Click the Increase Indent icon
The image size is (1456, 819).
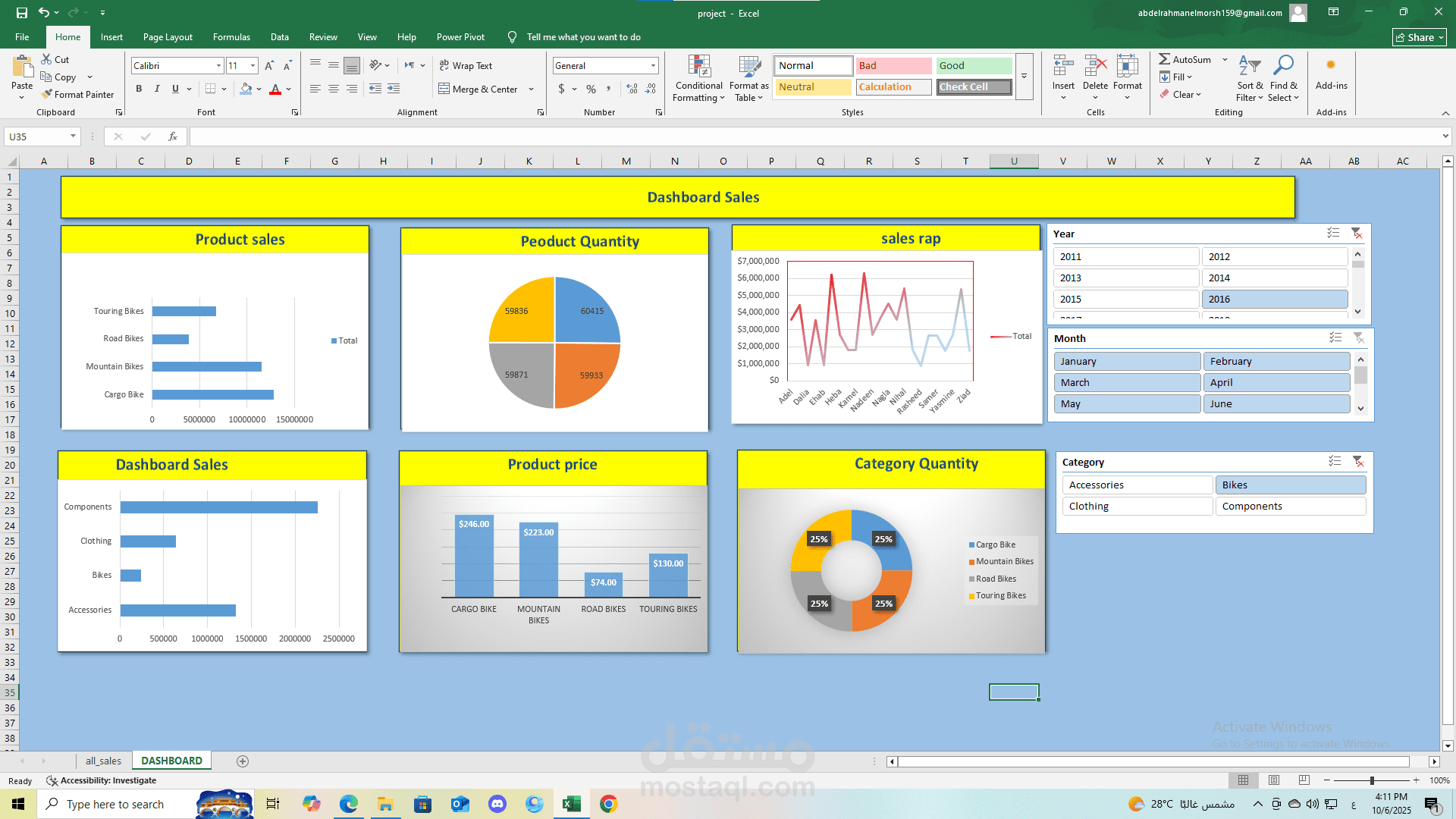[394, 89]
